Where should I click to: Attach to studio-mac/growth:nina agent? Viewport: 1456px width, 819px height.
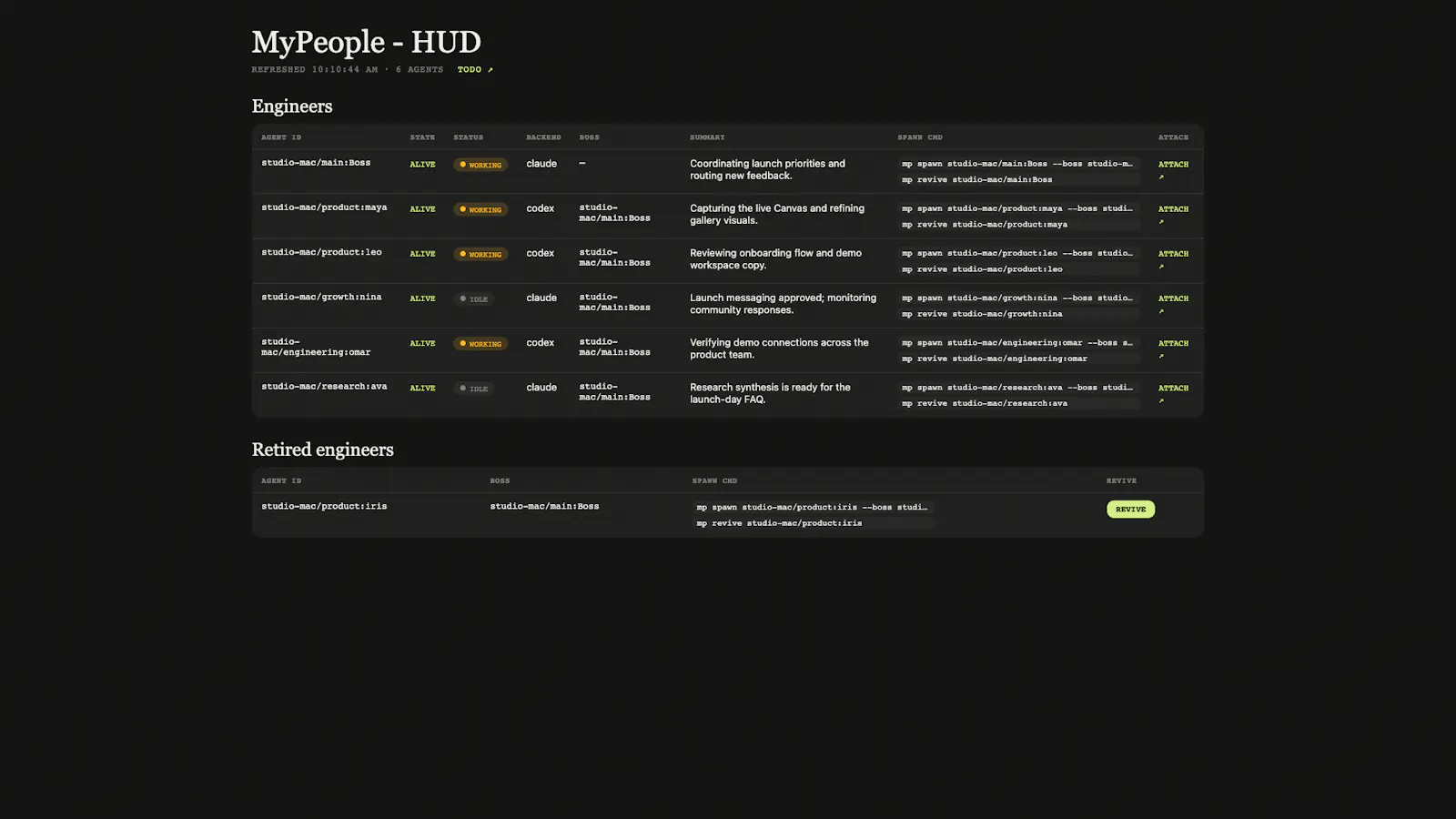coord(1173,304)
